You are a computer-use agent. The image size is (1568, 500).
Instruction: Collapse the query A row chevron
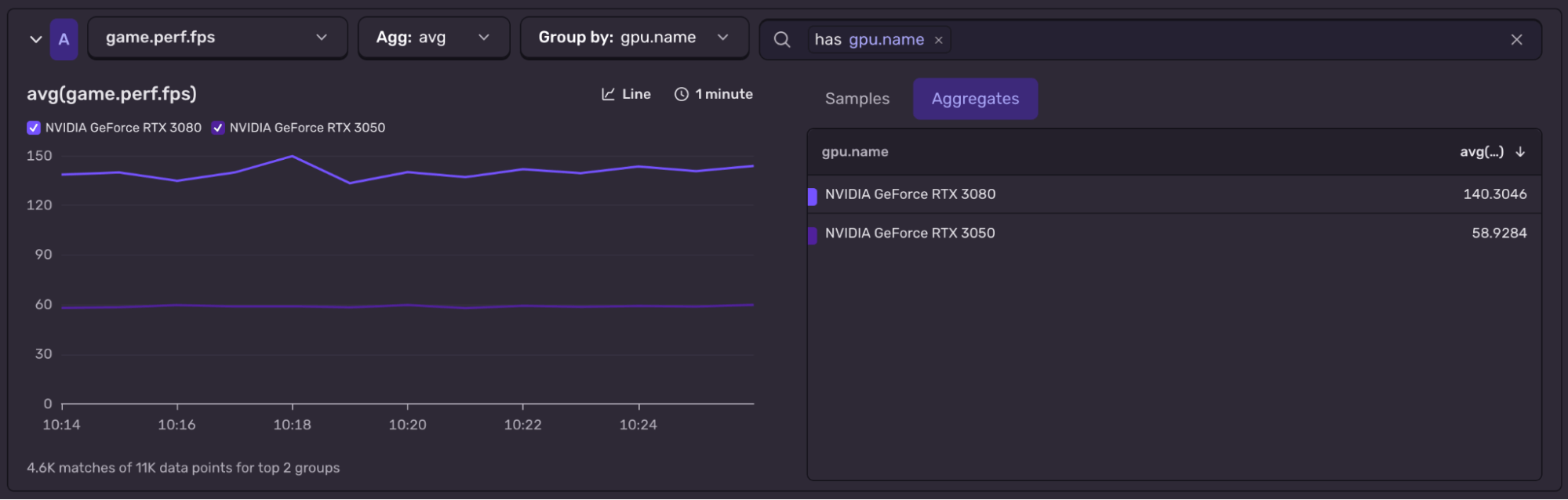pos(35,39)
